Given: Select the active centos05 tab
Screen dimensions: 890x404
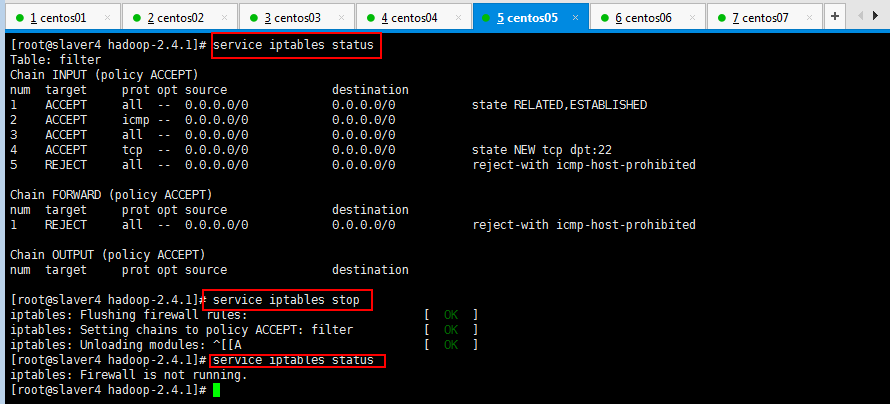Looking at the screenshot, I should [x=530, y=17].
